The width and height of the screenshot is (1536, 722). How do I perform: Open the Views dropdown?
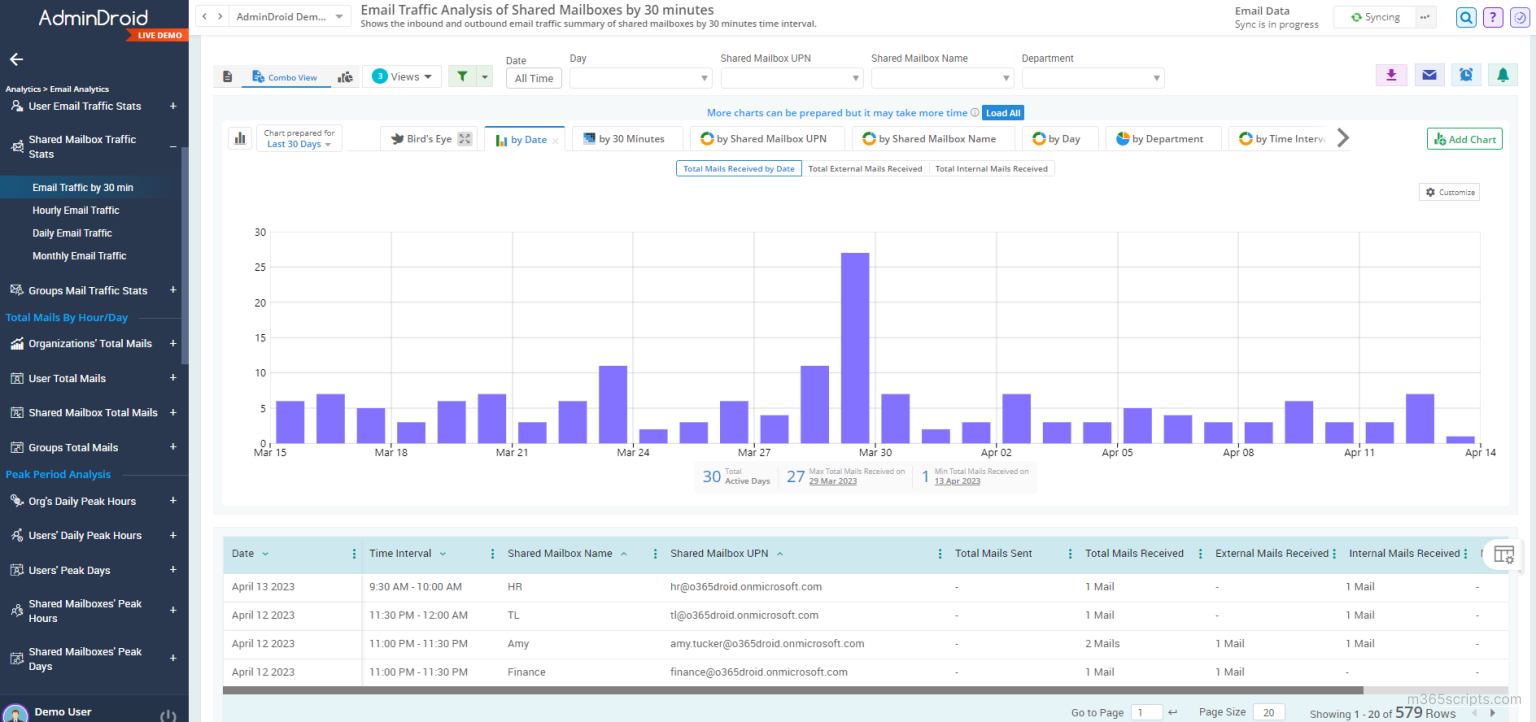pos(403,75)
